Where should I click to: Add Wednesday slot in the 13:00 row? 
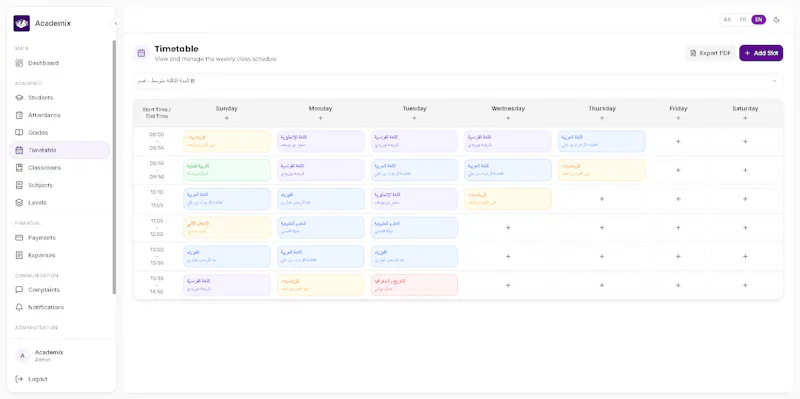[x=508, y=257]
